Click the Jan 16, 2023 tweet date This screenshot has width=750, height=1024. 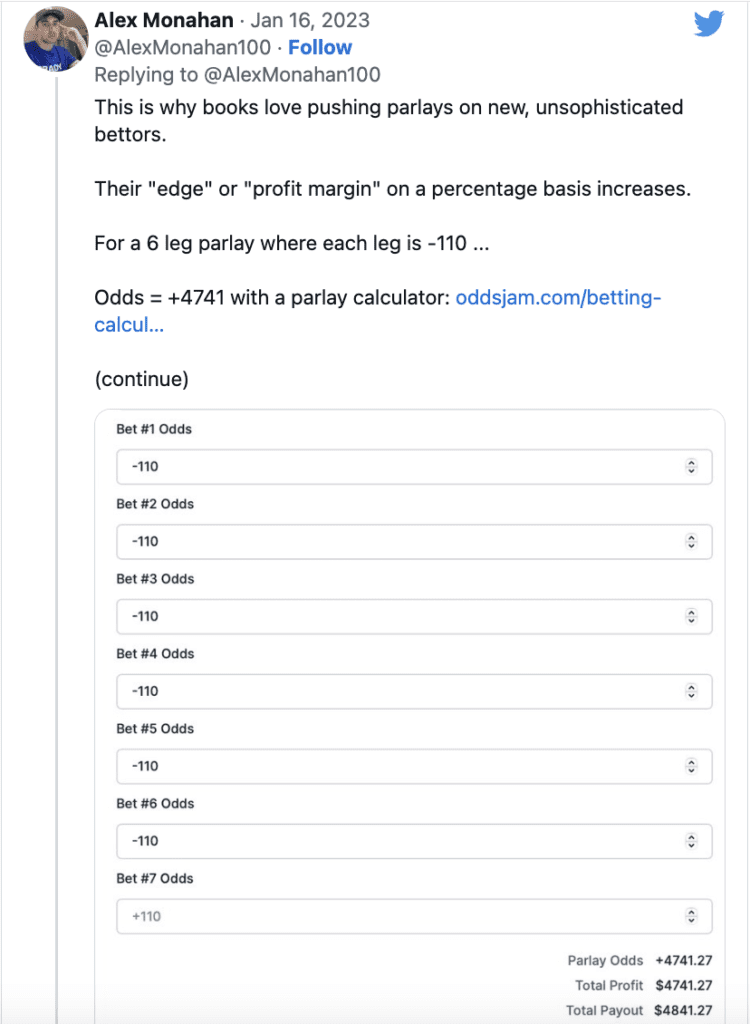310,20
